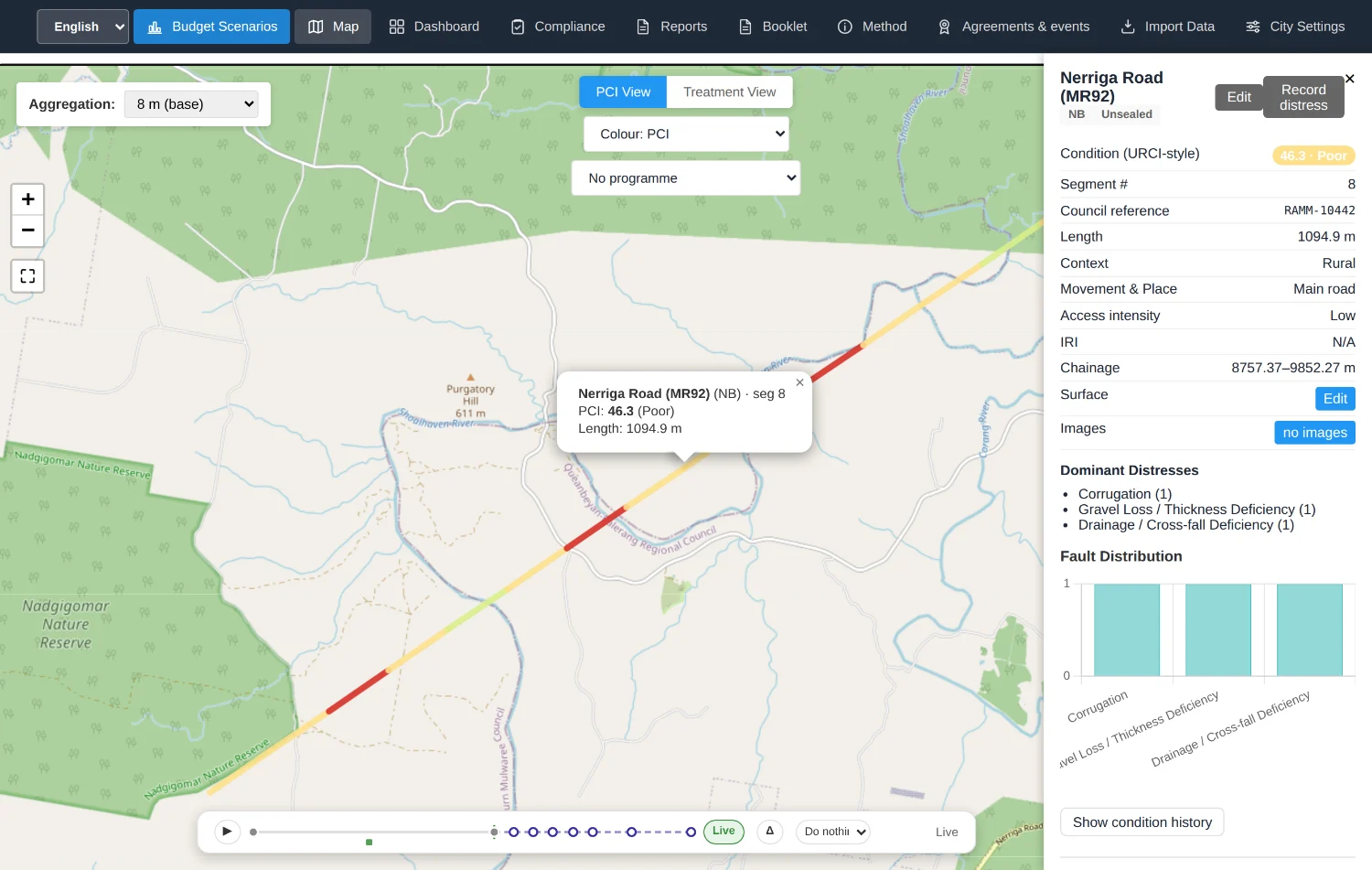The image size is (1372, 870).
Task: Open City Settings
Action: click(x=1294, y=27)
